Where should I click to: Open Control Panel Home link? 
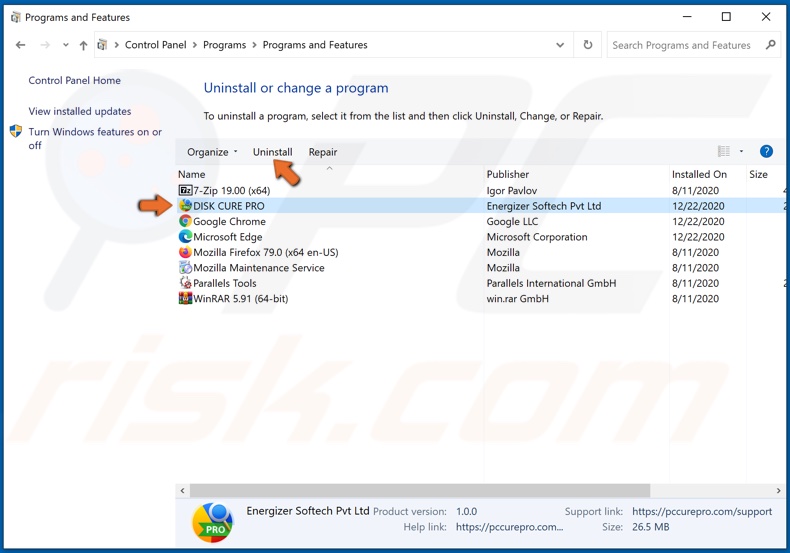pos(75,80)
